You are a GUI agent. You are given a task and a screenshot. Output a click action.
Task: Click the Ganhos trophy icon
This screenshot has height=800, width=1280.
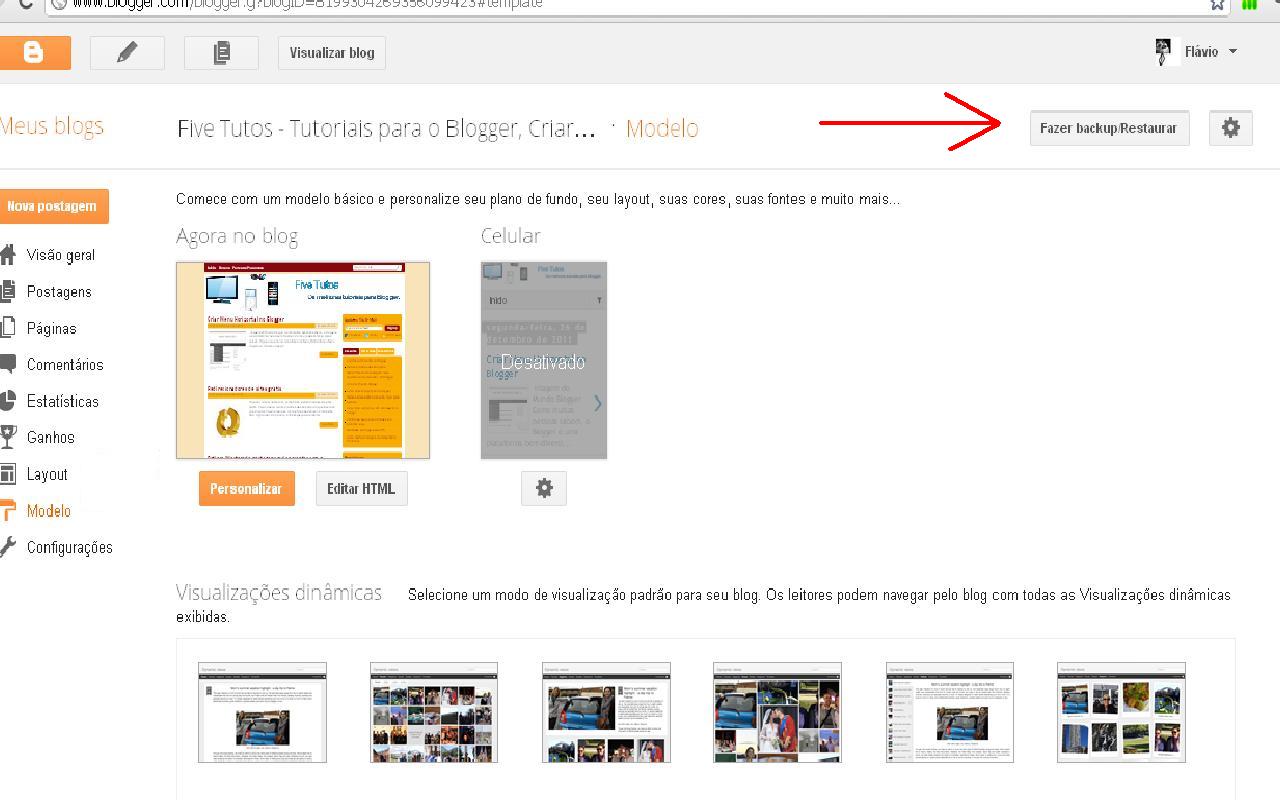point(8,437)
